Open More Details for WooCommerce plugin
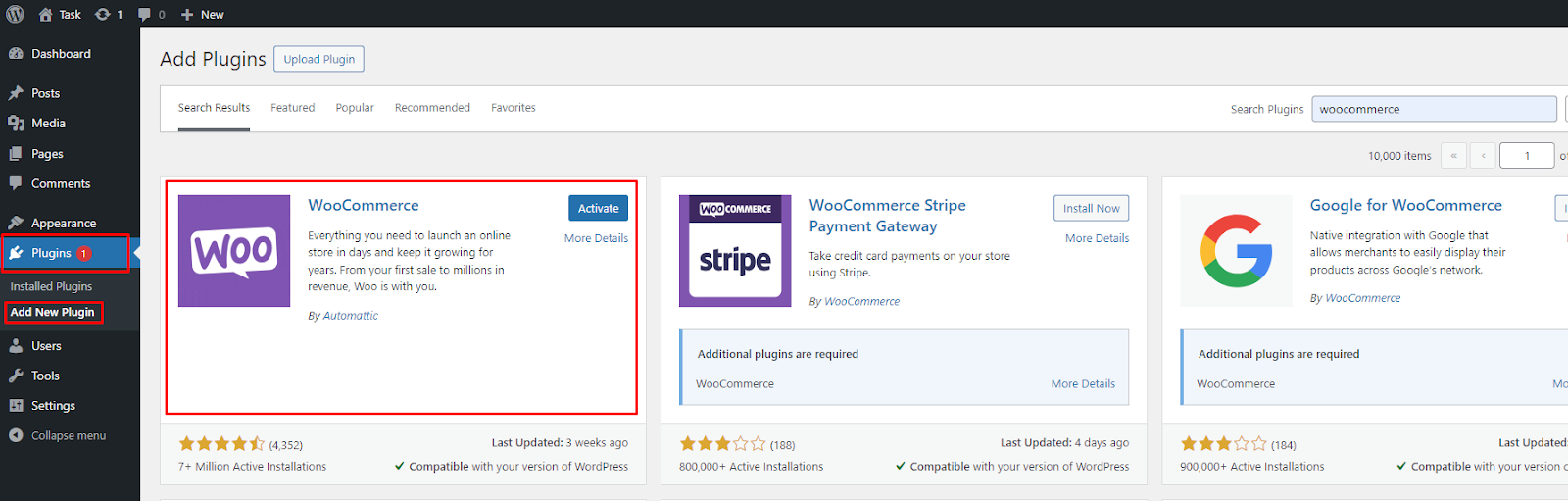The width and height of the screenshot is (1568, 501). click(596, 238)
